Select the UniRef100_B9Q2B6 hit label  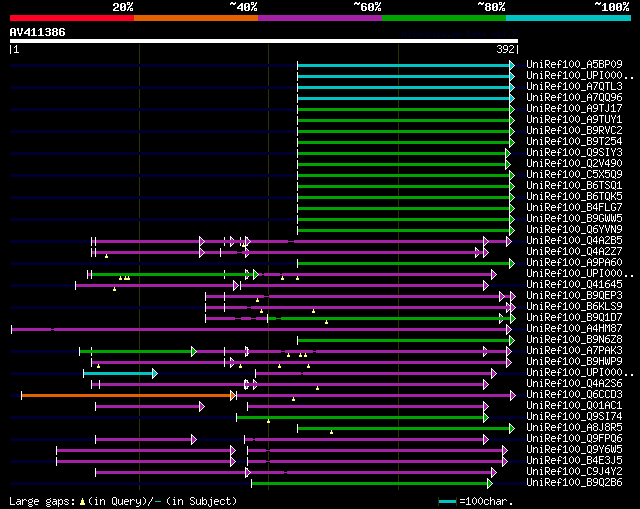[x=574, y=482]
